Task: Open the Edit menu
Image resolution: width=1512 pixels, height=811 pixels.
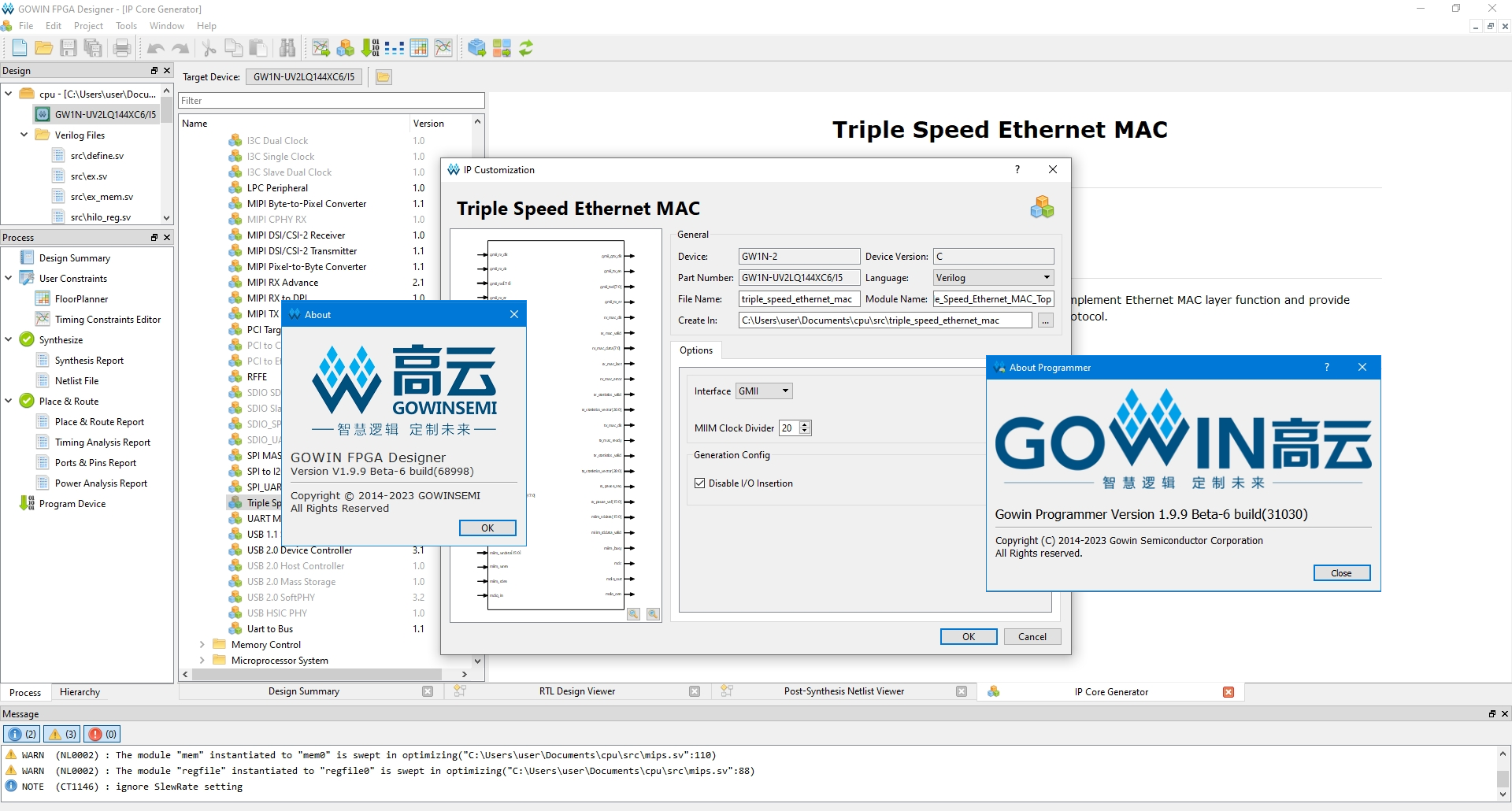Action: (x=54, y=26)
